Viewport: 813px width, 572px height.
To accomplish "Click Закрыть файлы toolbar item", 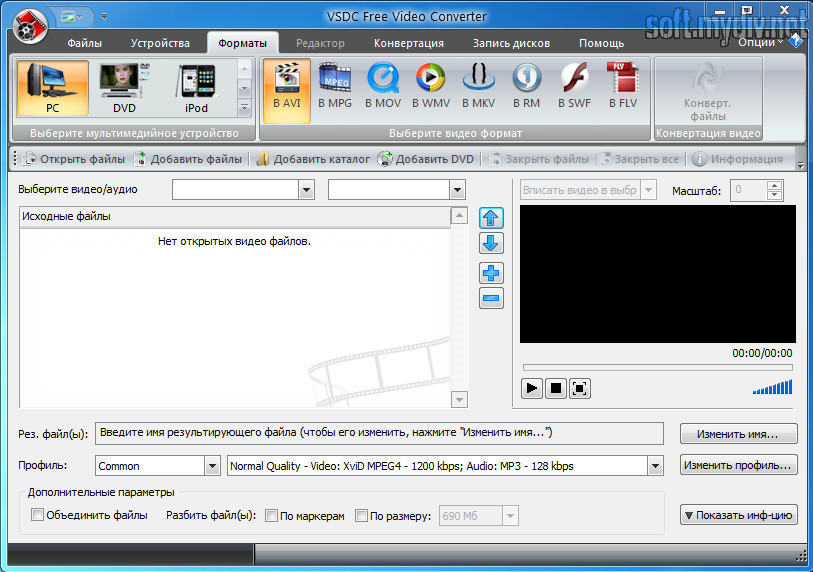I will (x=538, y=159).
